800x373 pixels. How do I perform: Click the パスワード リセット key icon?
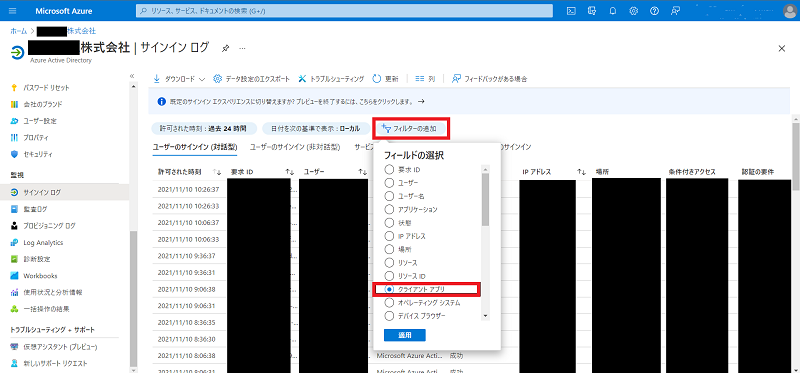pyautogui.click(x=14, y=88)
